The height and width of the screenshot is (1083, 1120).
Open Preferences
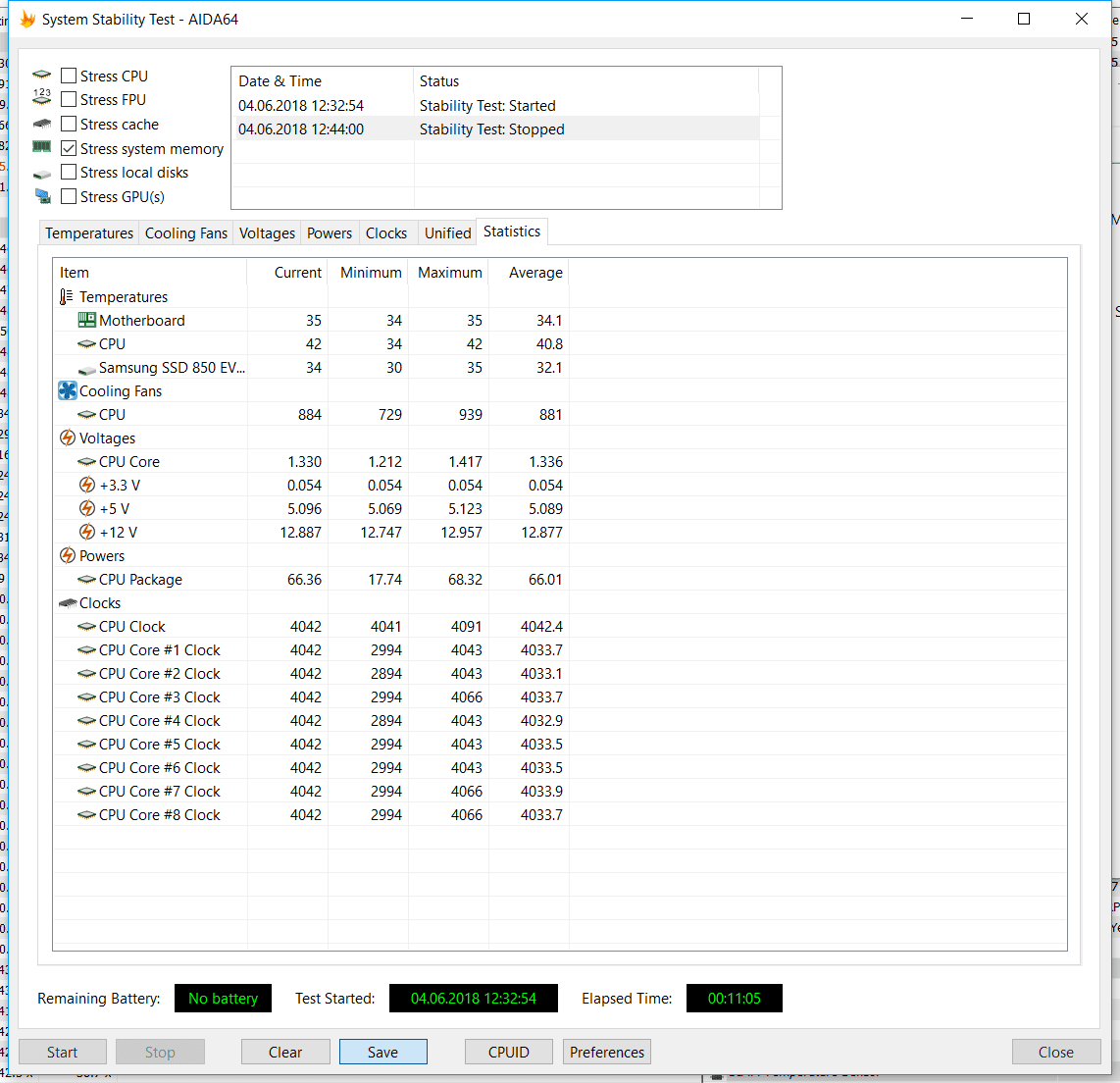[607, 1052]
